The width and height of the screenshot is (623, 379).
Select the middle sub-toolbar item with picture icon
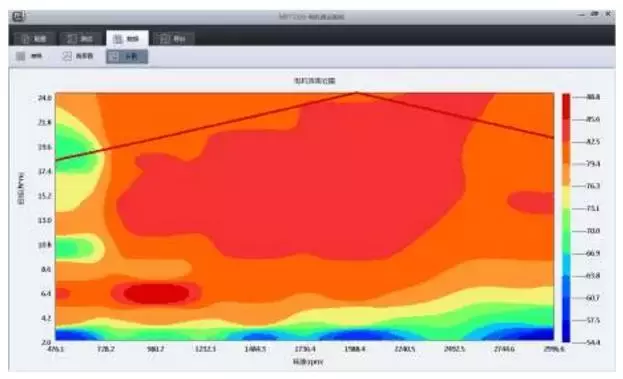(78, 56)
